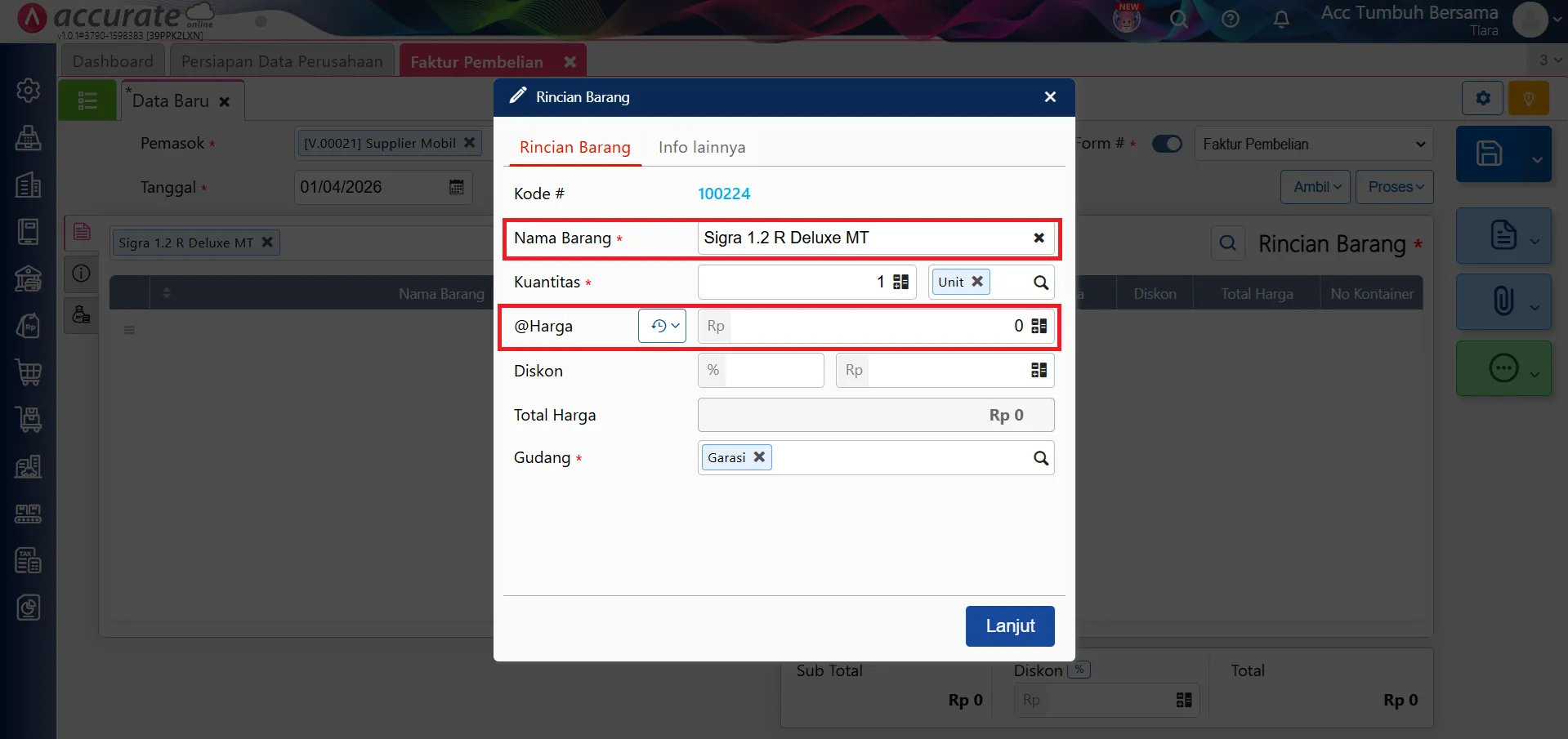Click the yellow lightbulb tips button
1568x739 pixels.
click(1529, 99)
